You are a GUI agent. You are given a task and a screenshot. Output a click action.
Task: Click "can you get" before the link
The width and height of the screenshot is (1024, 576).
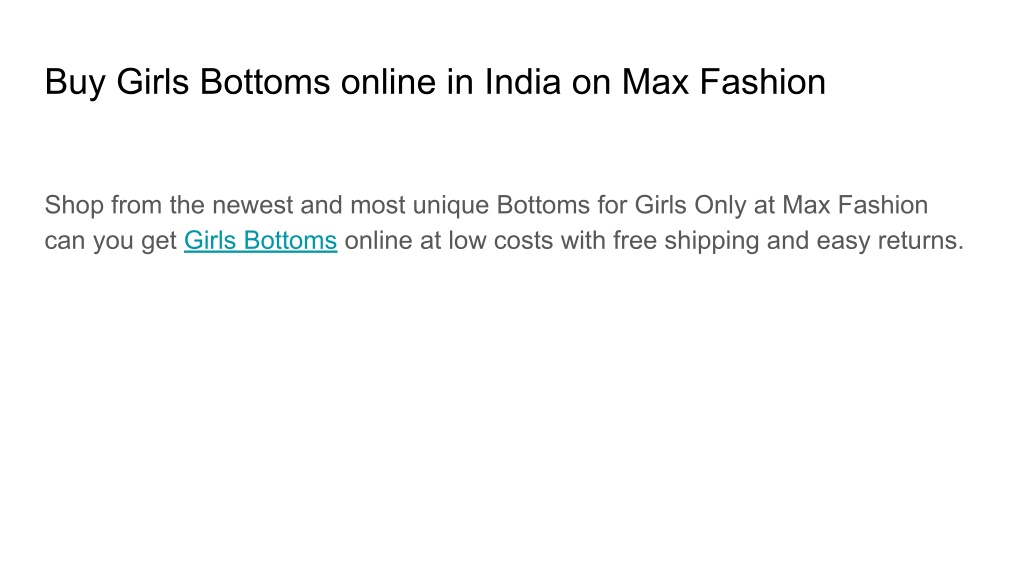coord(110,242)
